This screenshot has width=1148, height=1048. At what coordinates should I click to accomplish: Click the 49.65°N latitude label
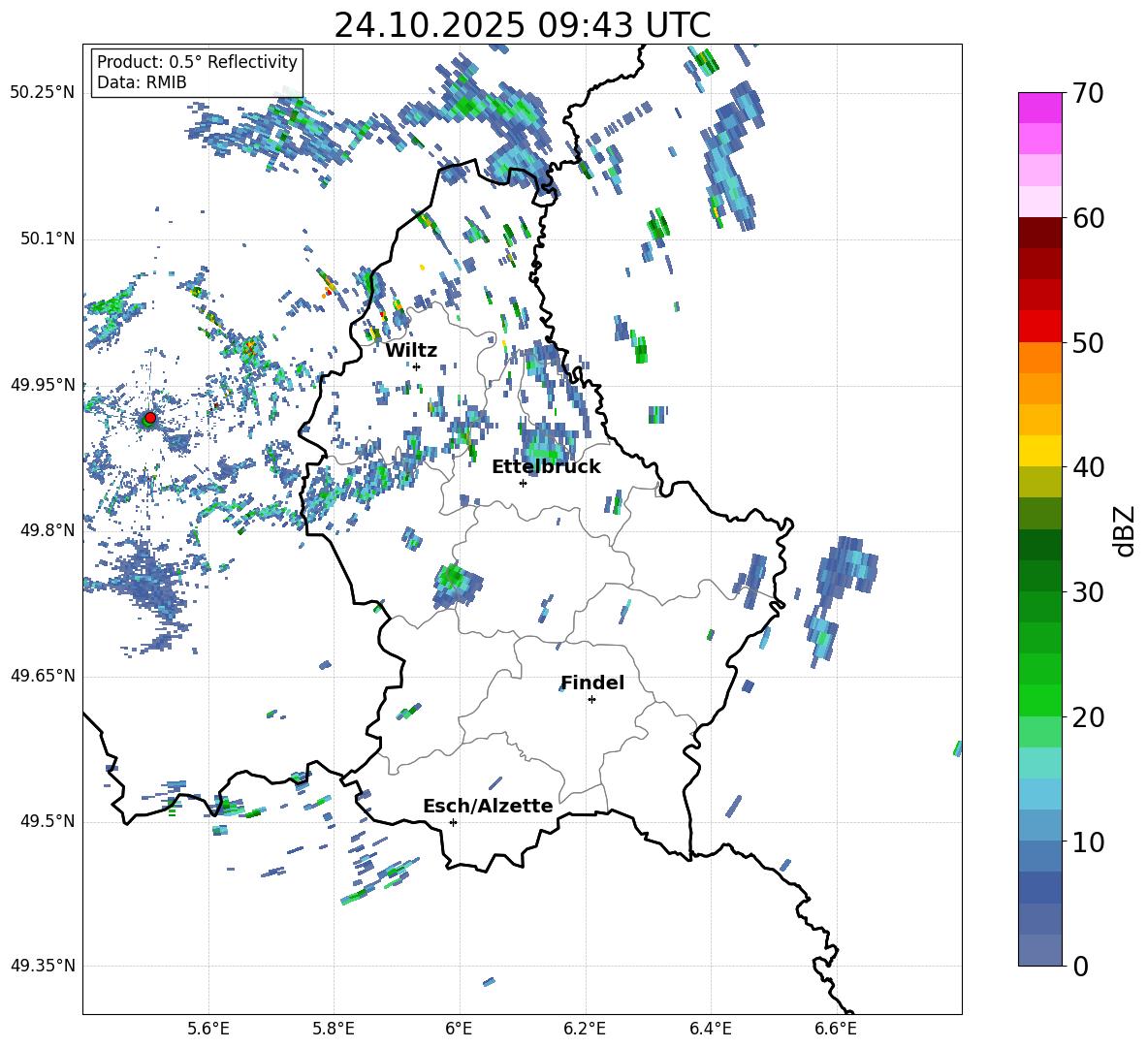pyautogui.click(x=43, y=676)
